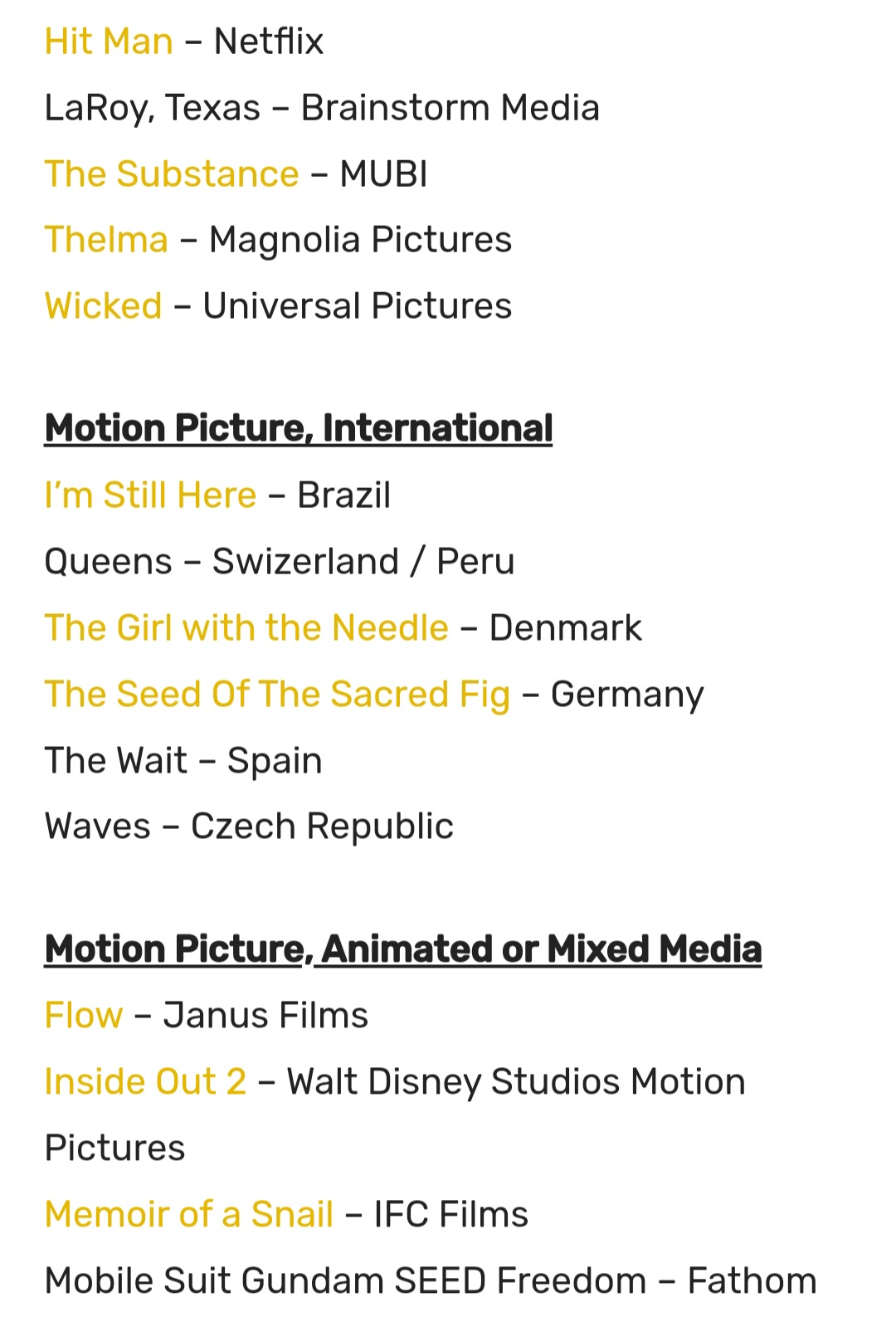Open the Memoir of a Snail link
The height and width of the screenshot is (1317, 896).
(189, 1215)
